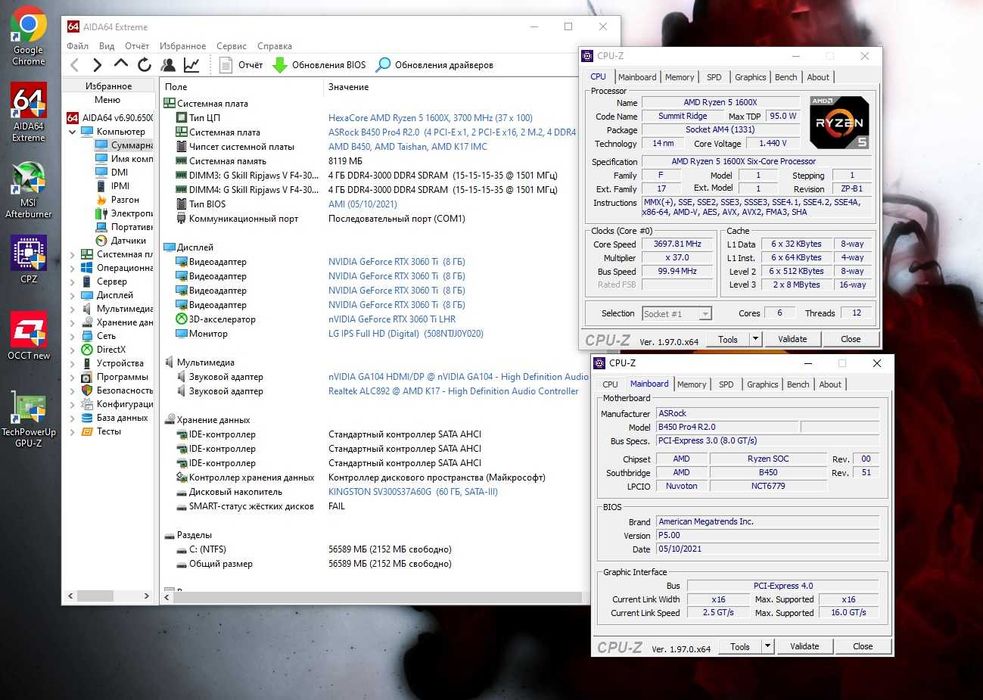The width and height of the screenshot is (983, 700).
Task: Expand the DirectX tree node
Action: pos(72,350)
